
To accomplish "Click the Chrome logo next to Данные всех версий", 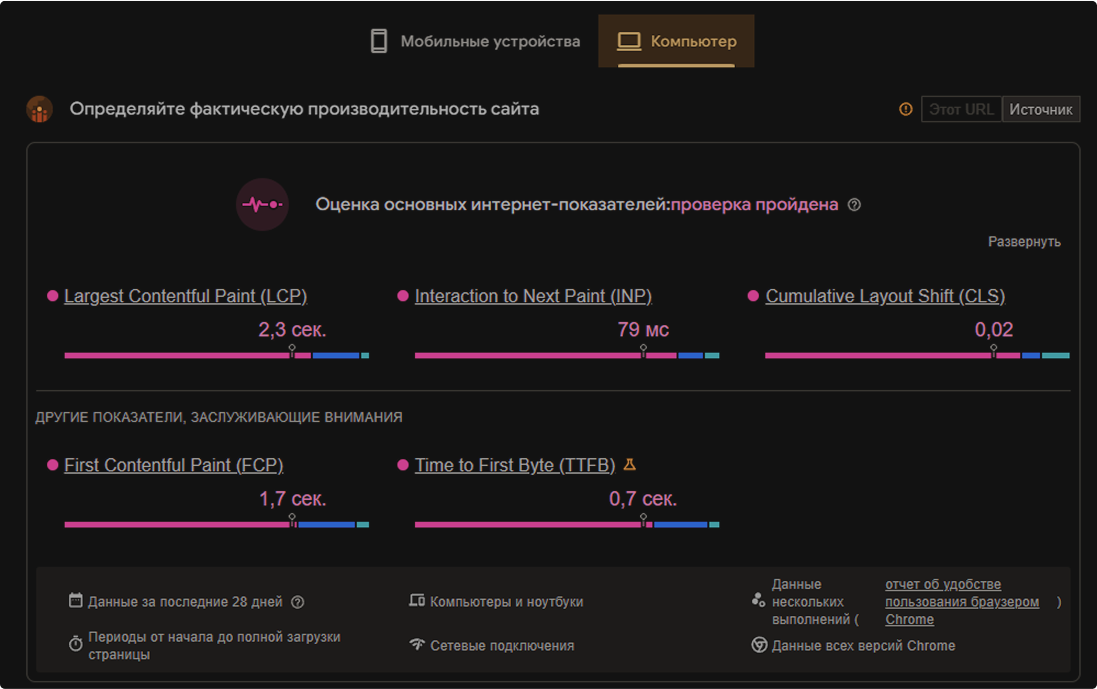I will (761, 646).
